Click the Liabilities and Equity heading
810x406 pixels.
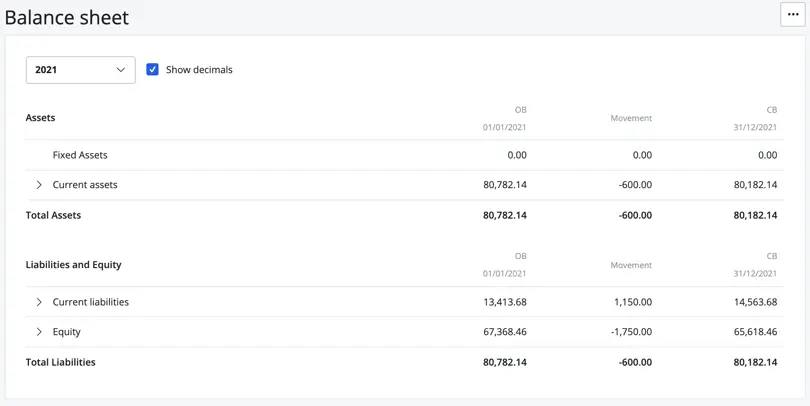[73, 265]
